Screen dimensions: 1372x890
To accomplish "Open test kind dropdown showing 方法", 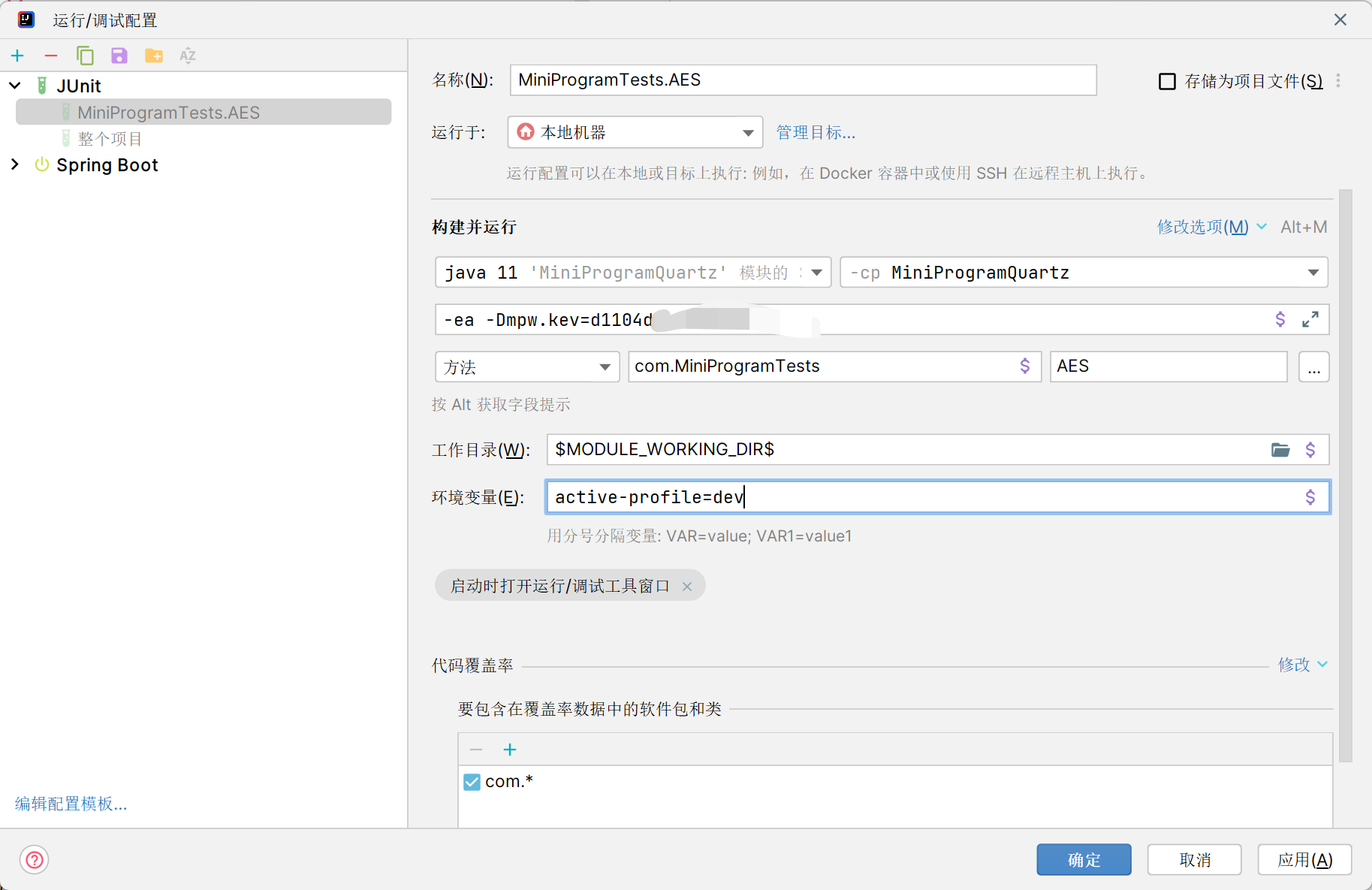I will 527,367.
